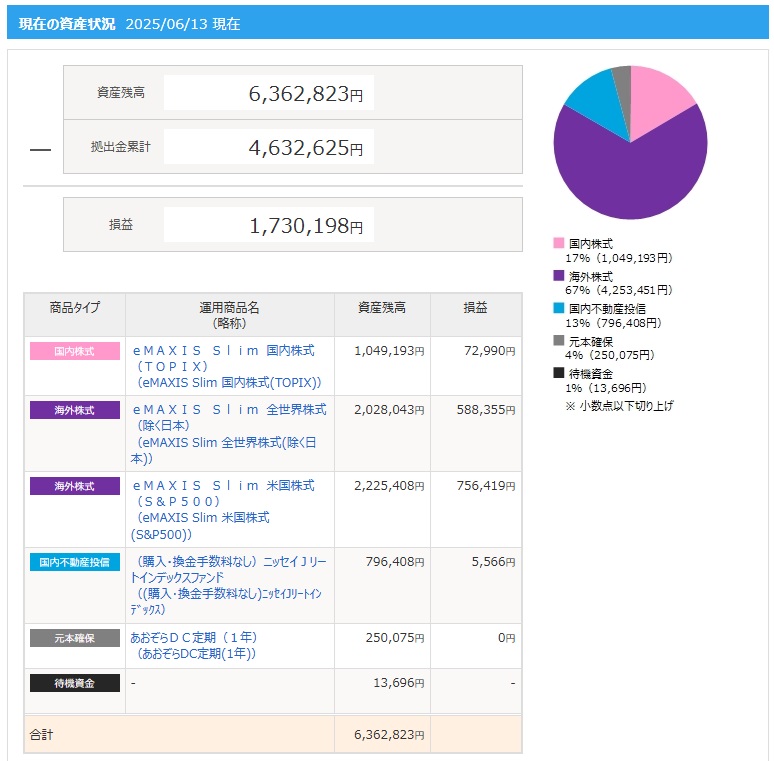Click the 商品タイプ column header

[x=75, y=308]
